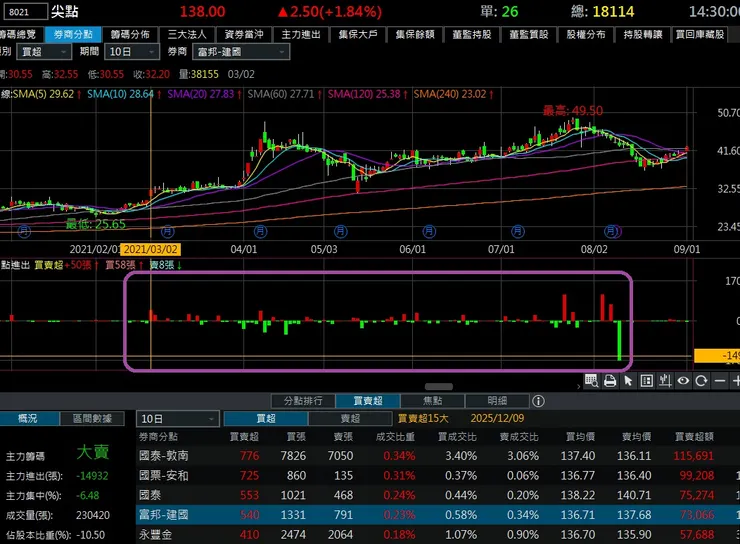This screenshot has width=740, height=544.
Task: Open chart indicator settings icon
Action: coord(665,380)
